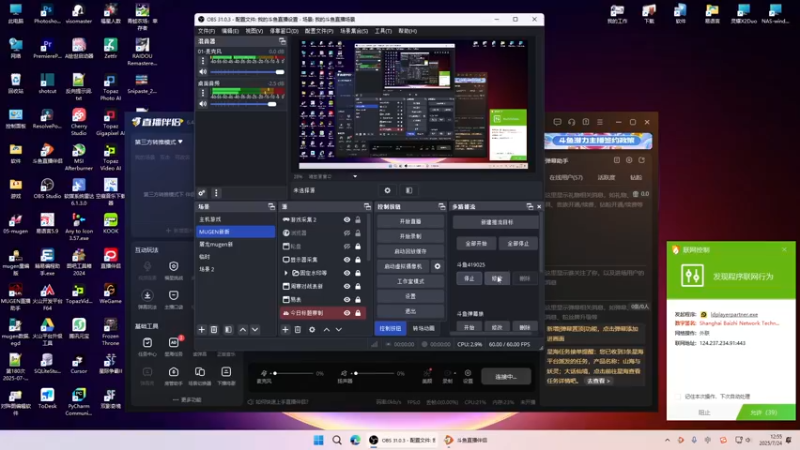This screenshot has height=450, width=800.
Task: Click 开始直播 start streaming button
Action: pos(410,222)
